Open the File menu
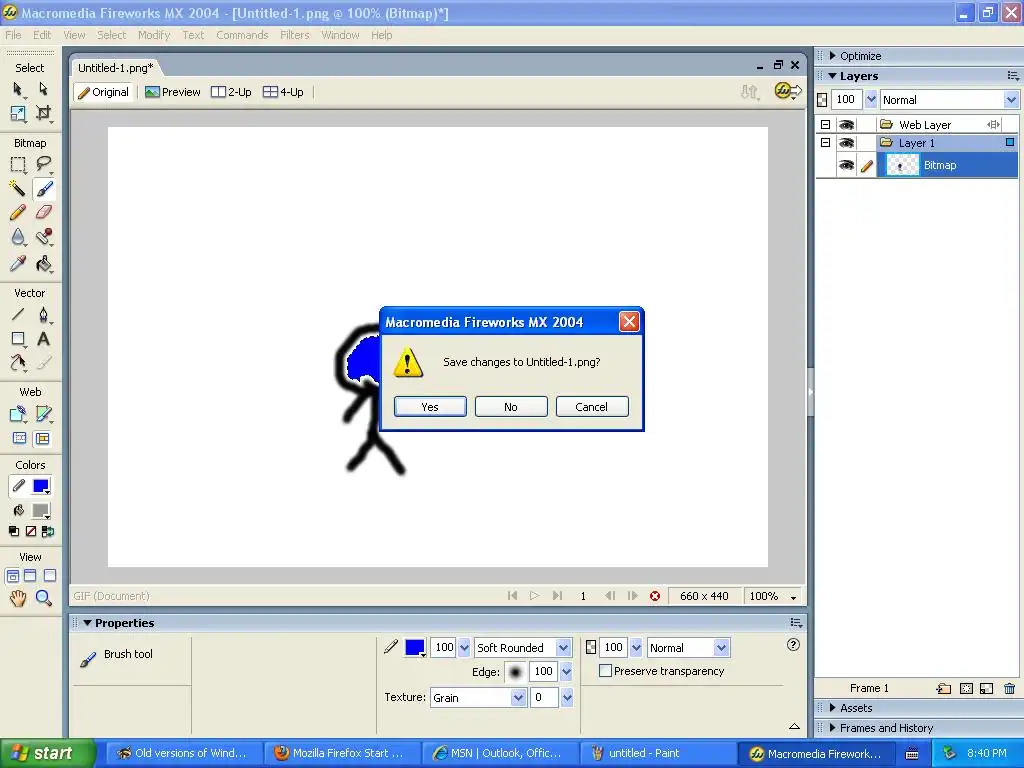 pyautogui.click(x=13, y=35)
